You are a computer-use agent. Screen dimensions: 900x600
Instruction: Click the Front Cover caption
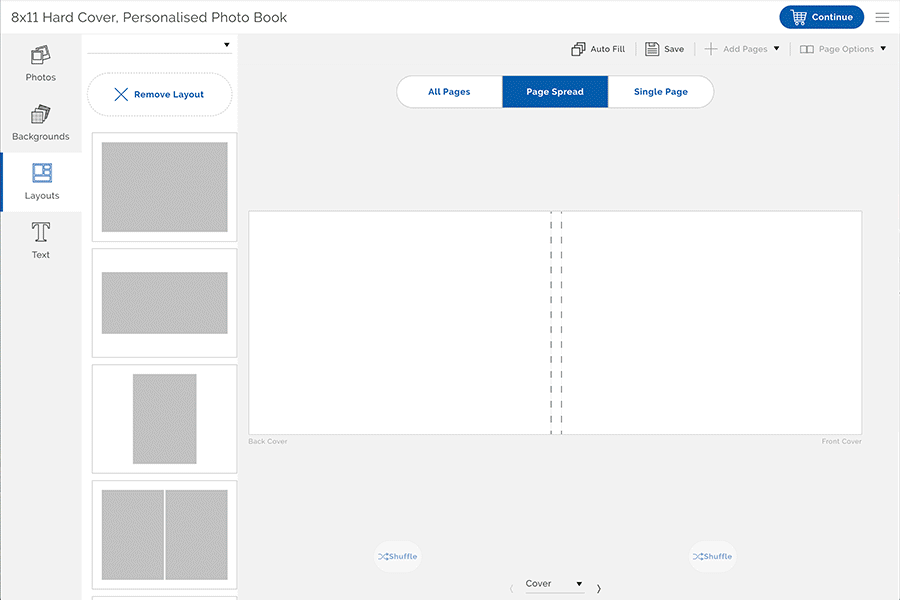point(841,442)
